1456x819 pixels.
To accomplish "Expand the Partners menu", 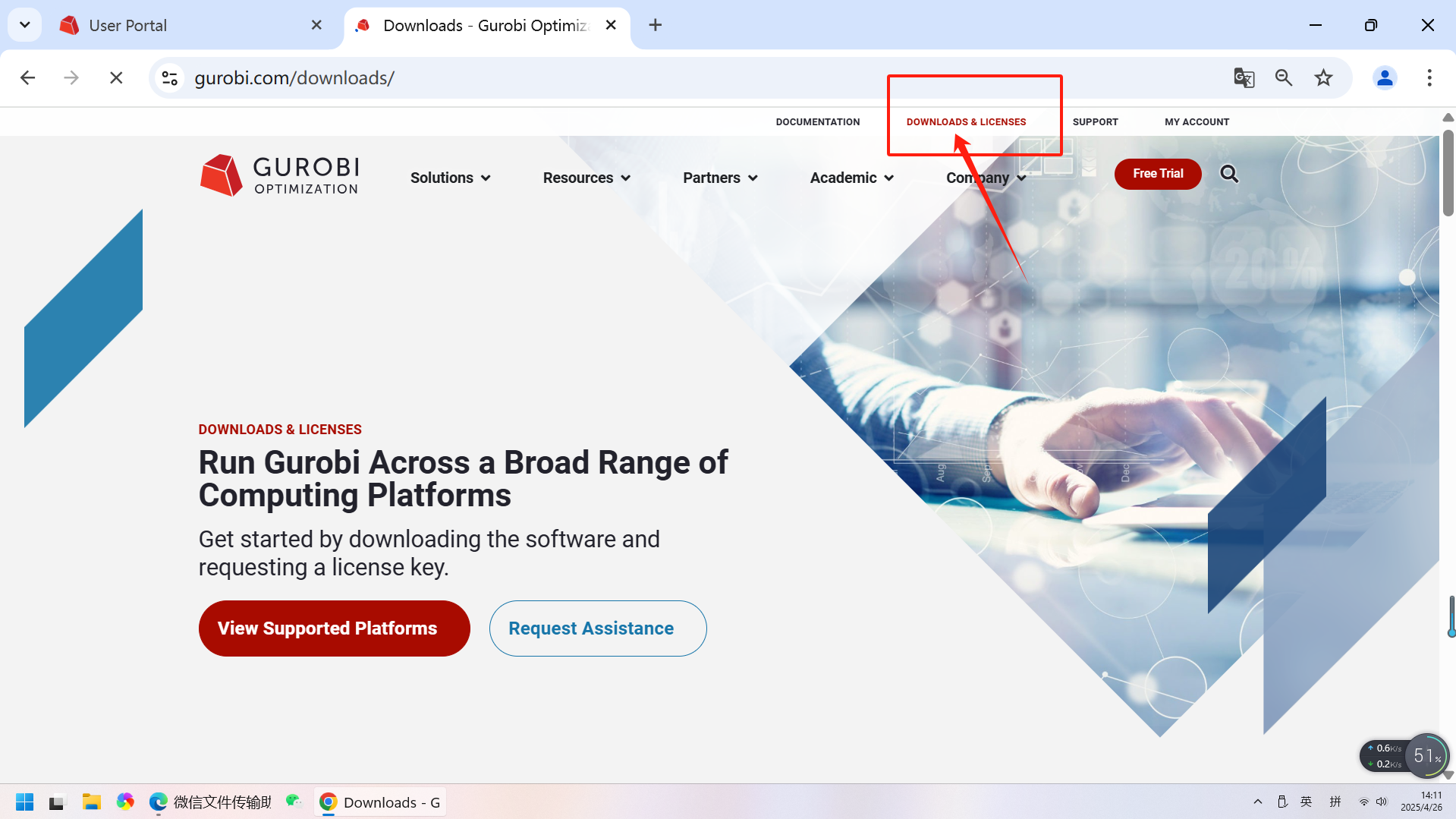I will coord(720,178).
